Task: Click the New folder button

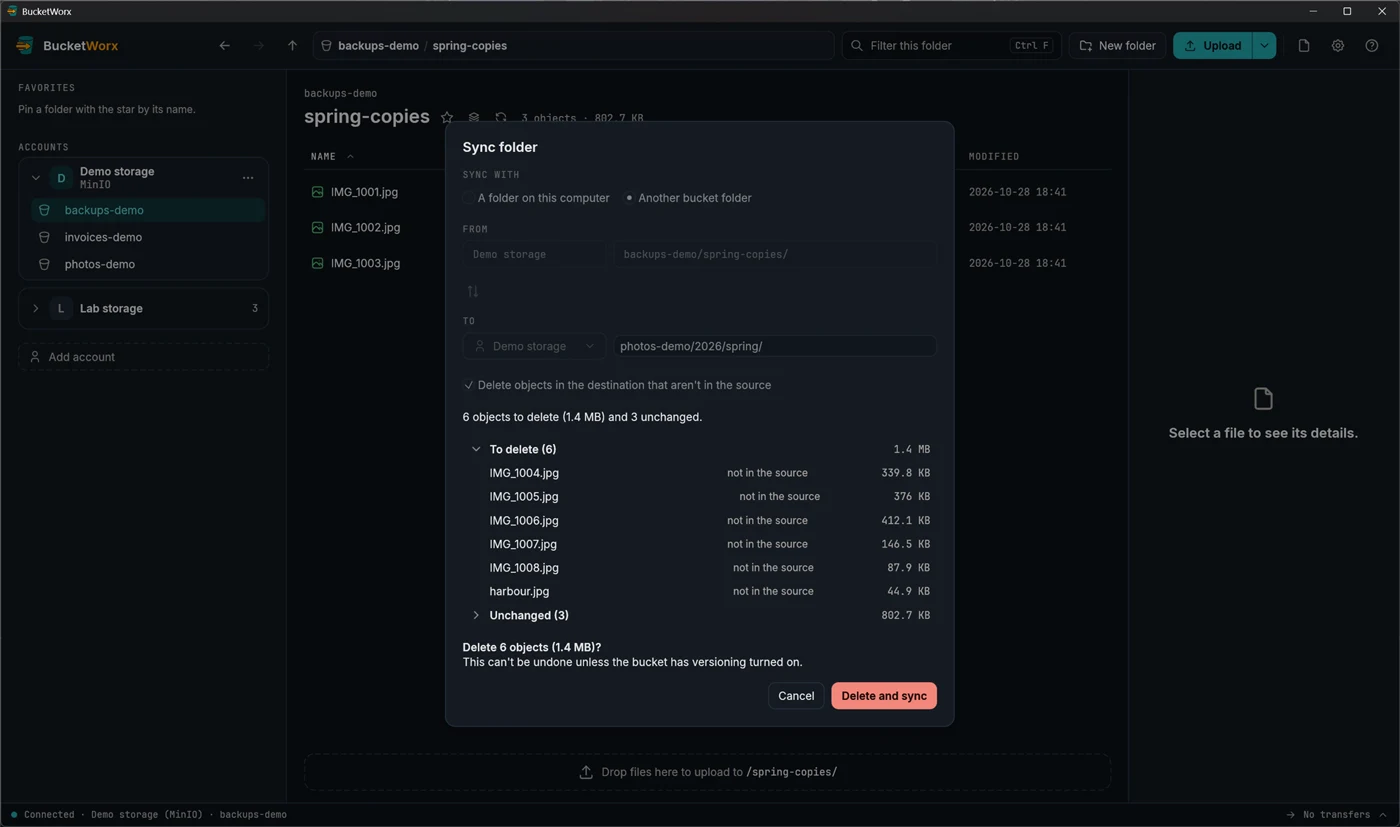Action: (1117, 45)
